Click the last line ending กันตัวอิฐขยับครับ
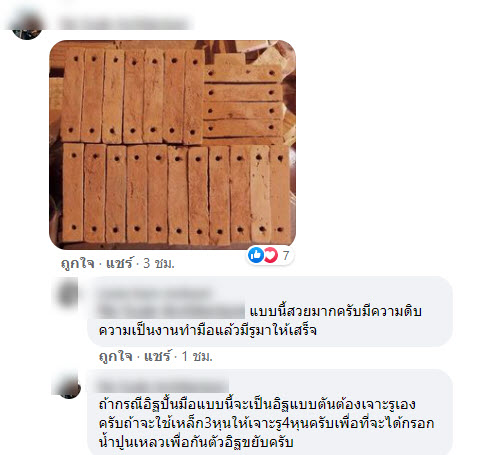Viewport: 495px width, 455px height. pyautogui.click(x=196, y=442)
